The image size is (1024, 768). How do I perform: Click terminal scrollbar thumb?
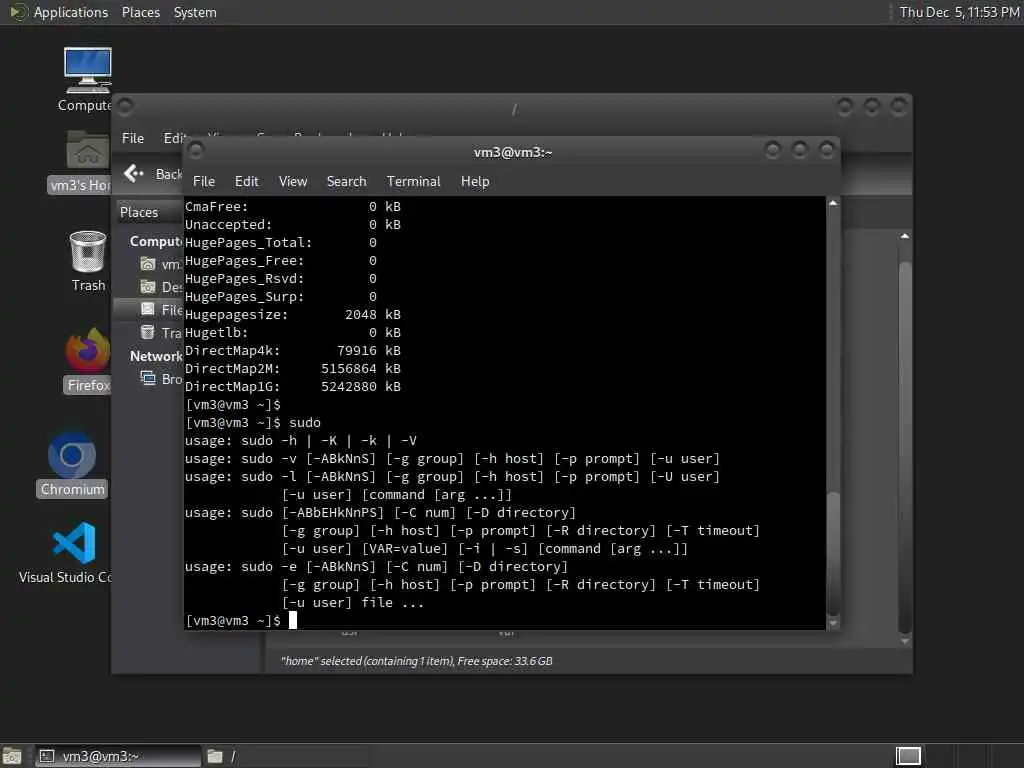(833, 552)
